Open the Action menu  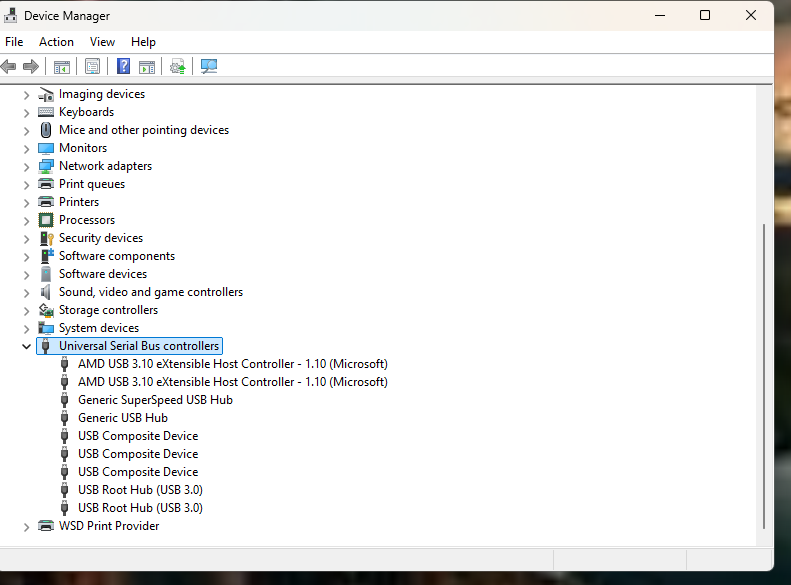56,42
